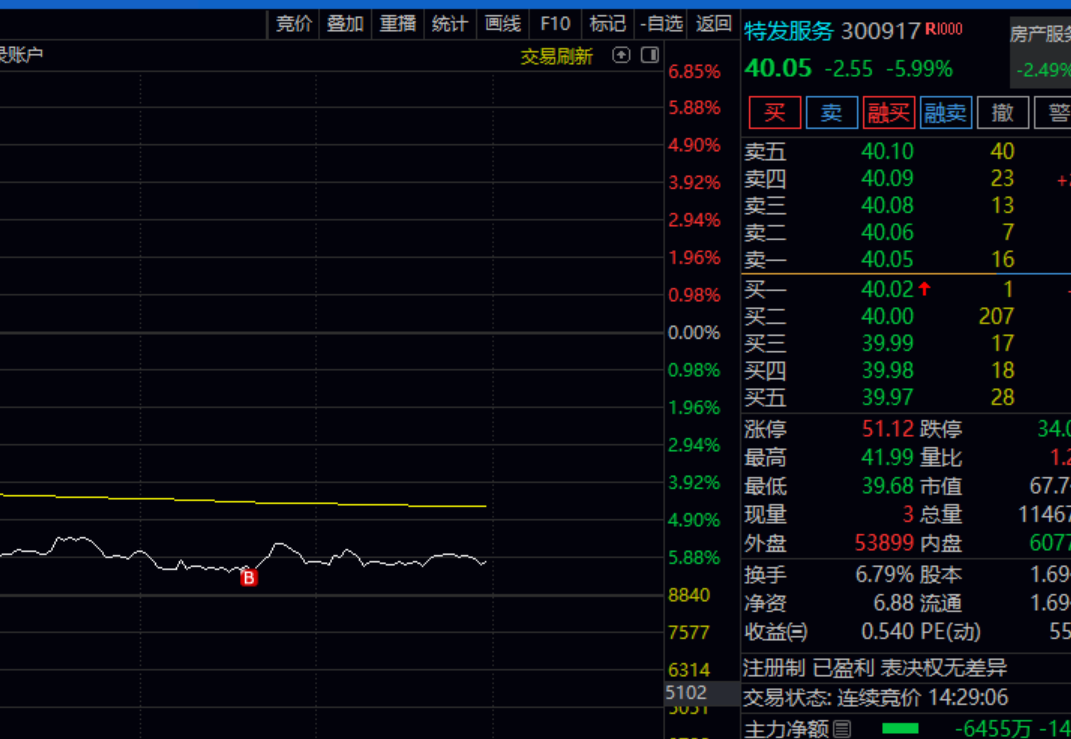Click the -5.99% change in header
This screenshot has height=739, width=1071.
919,69
